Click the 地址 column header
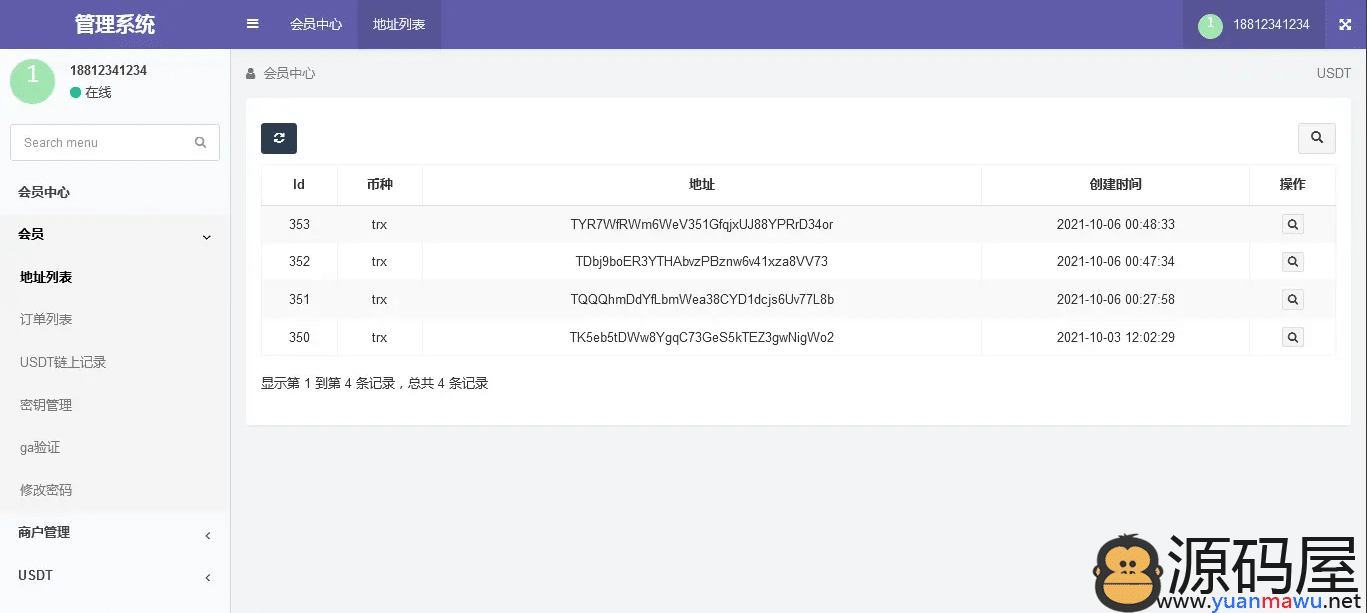The image size is (1367, 613). (x=702, y=185)
